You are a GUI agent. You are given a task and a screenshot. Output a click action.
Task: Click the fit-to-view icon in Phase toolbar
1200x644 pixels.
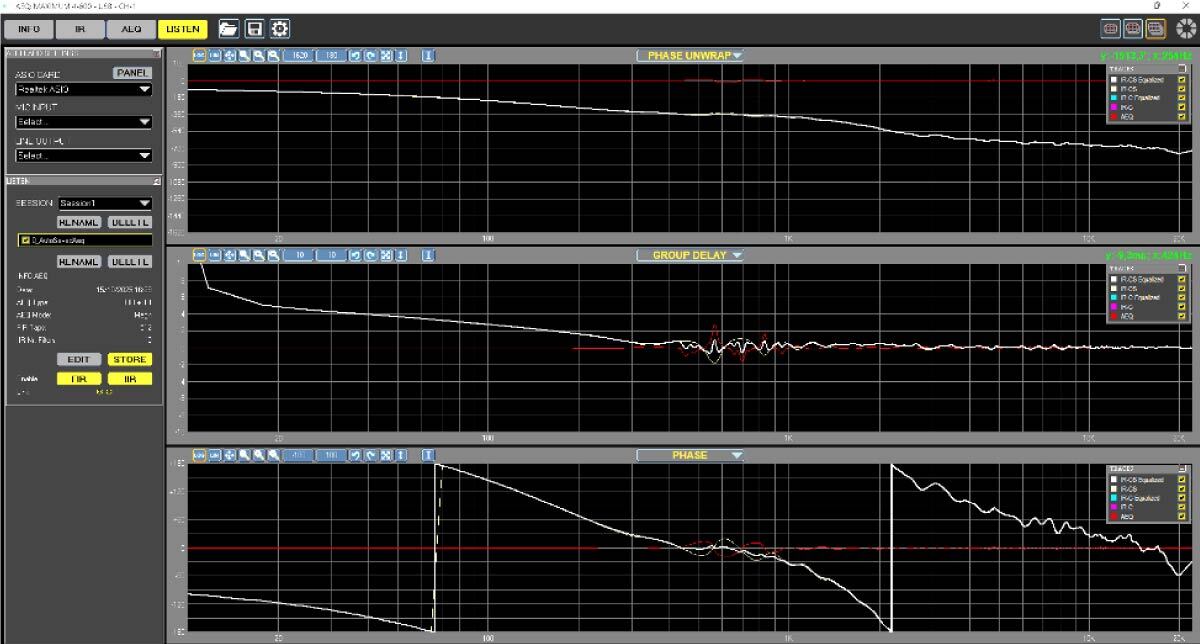(385, 456)
